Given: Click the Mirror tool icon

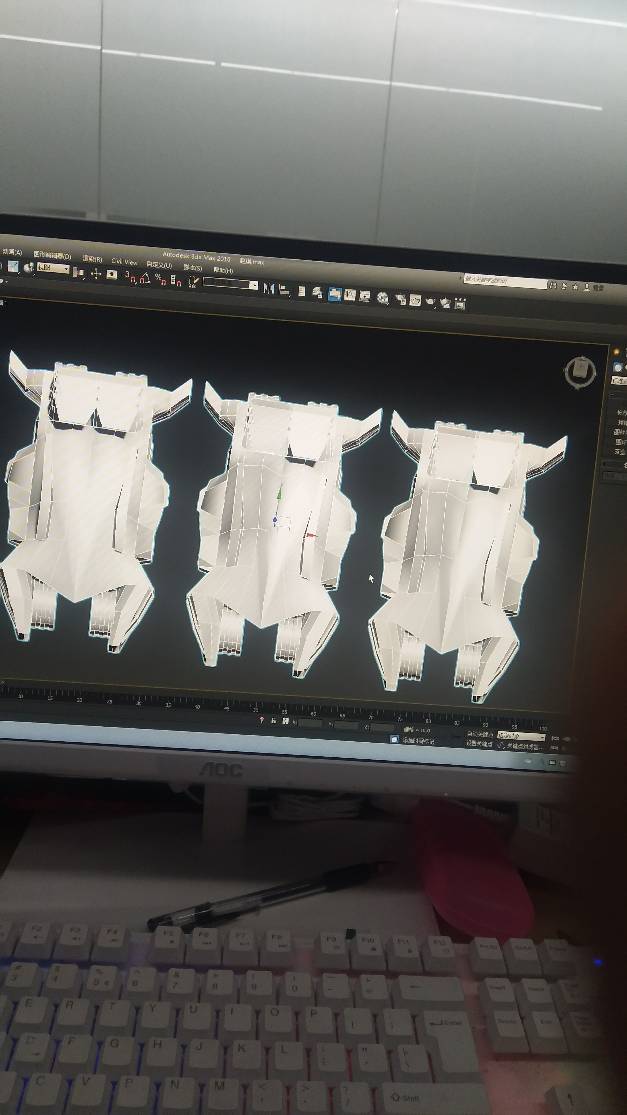Looking at the screenshot, I should [x=268, y=288].
